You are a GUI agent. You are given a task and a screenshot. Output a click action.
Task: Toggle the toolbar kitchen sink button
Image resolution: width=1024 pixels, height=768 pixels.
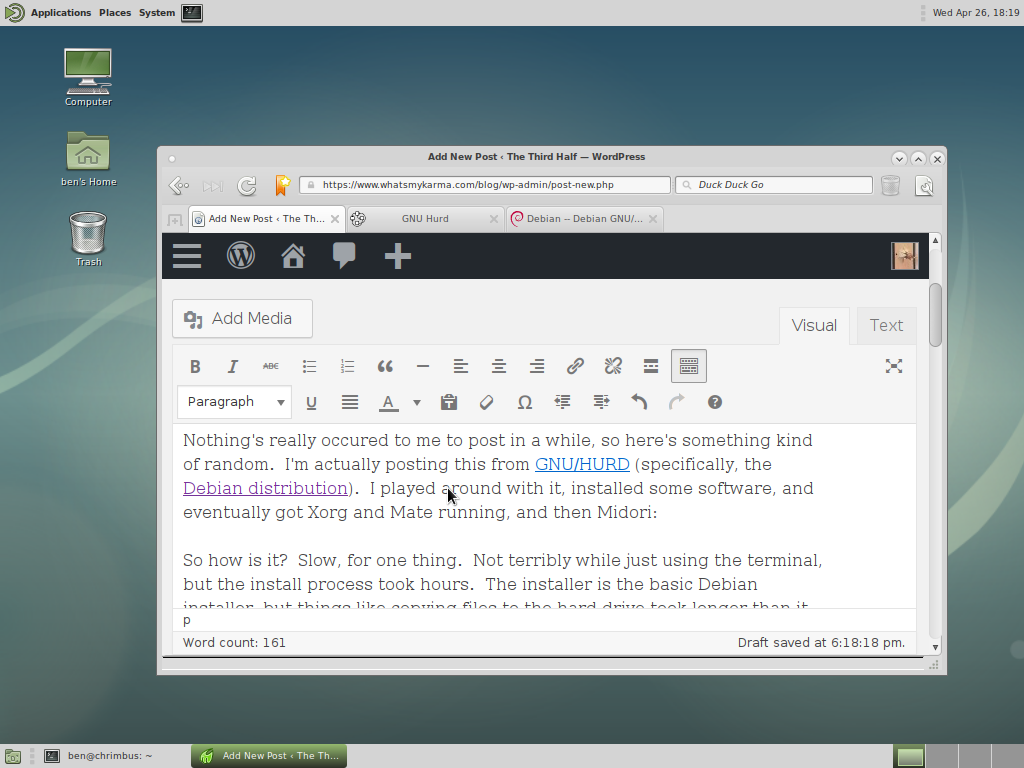[689, 366]
